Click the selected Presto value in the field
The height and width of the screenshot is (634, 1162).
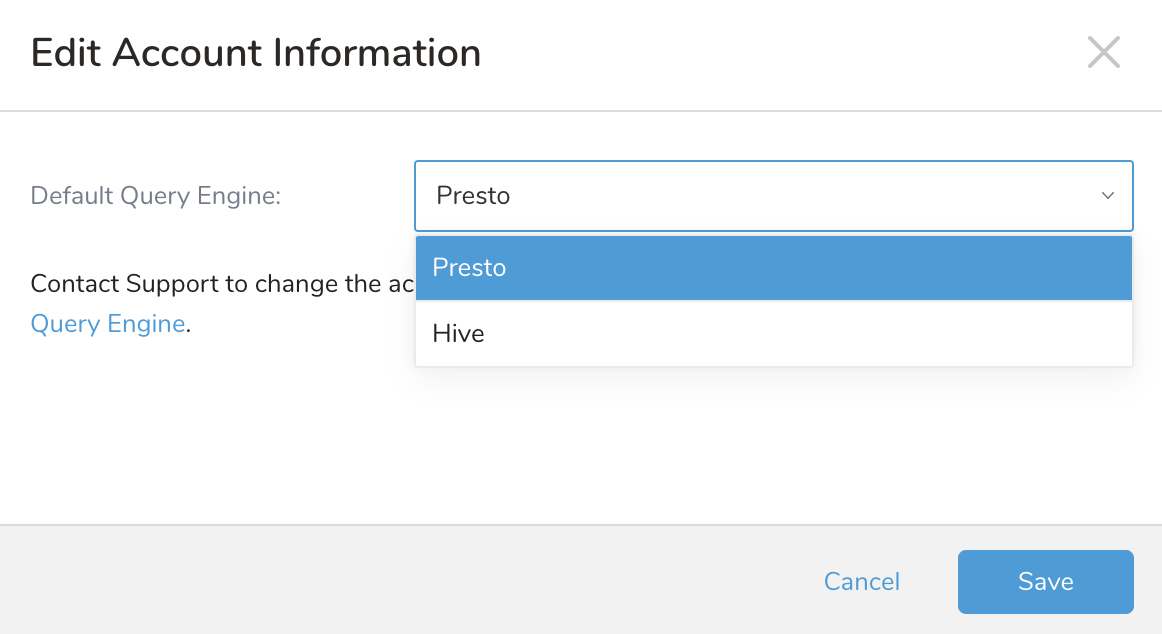click(473, 196)
